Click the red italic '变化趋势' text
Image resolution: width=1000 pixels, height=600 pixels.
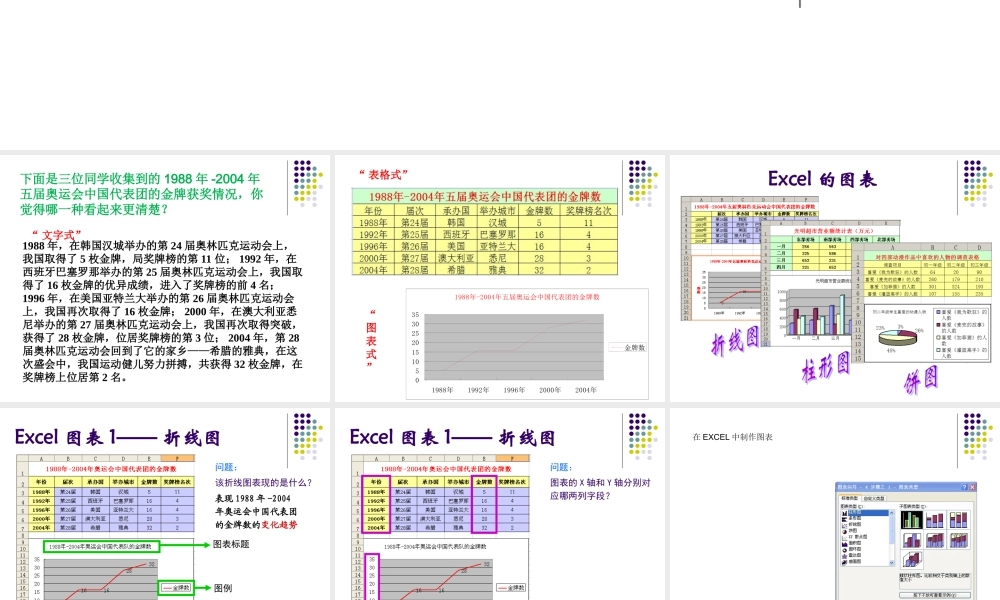pos(279,525)
